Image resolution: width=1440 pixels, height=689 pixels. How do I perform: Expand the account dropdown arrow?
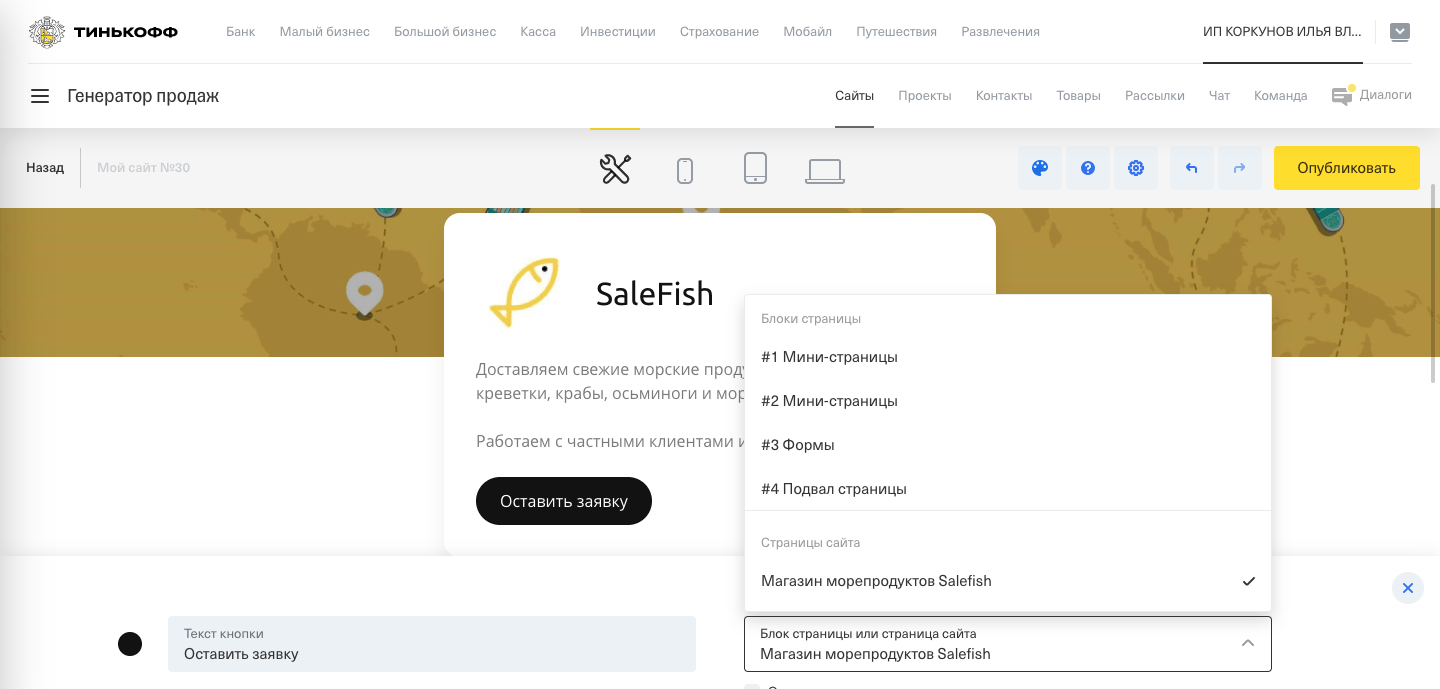(x=1401, y=32)
